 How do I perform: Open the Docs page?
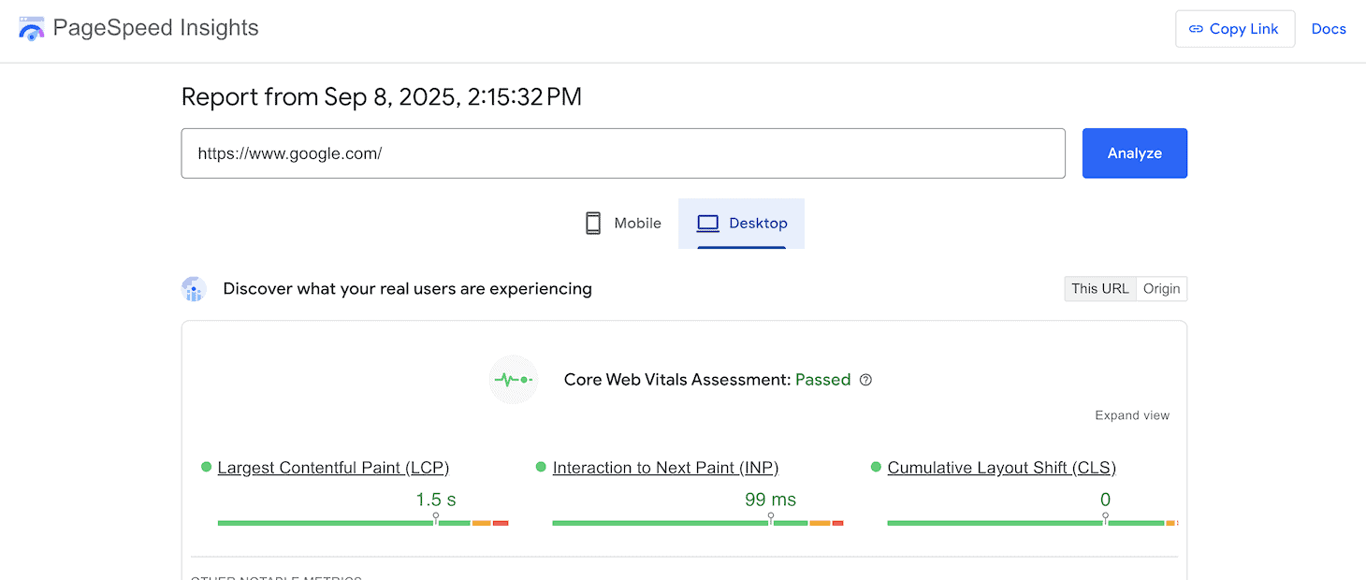pyautogui.click(x=1329, y=28)
